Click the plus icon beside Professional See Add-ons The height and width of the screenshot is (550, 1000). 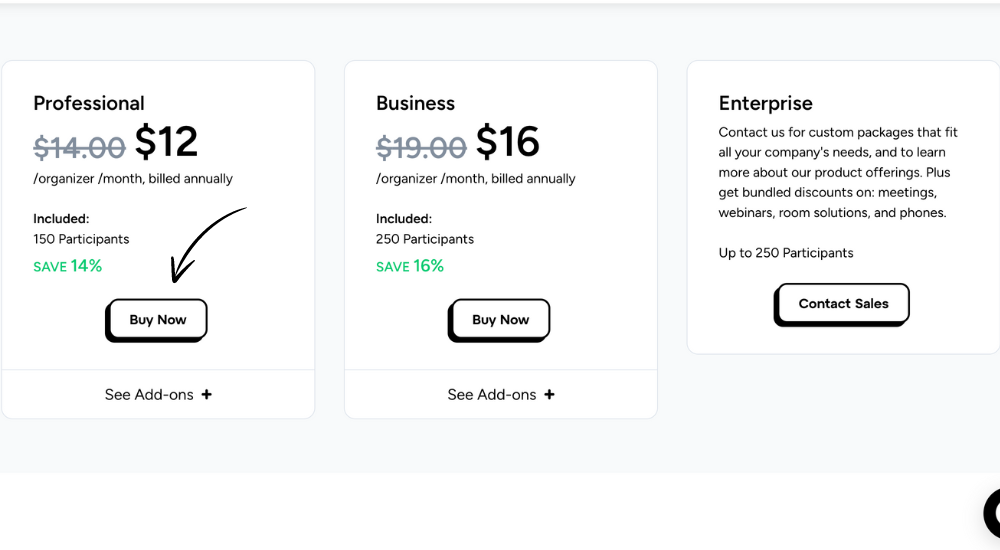point(207,394)
